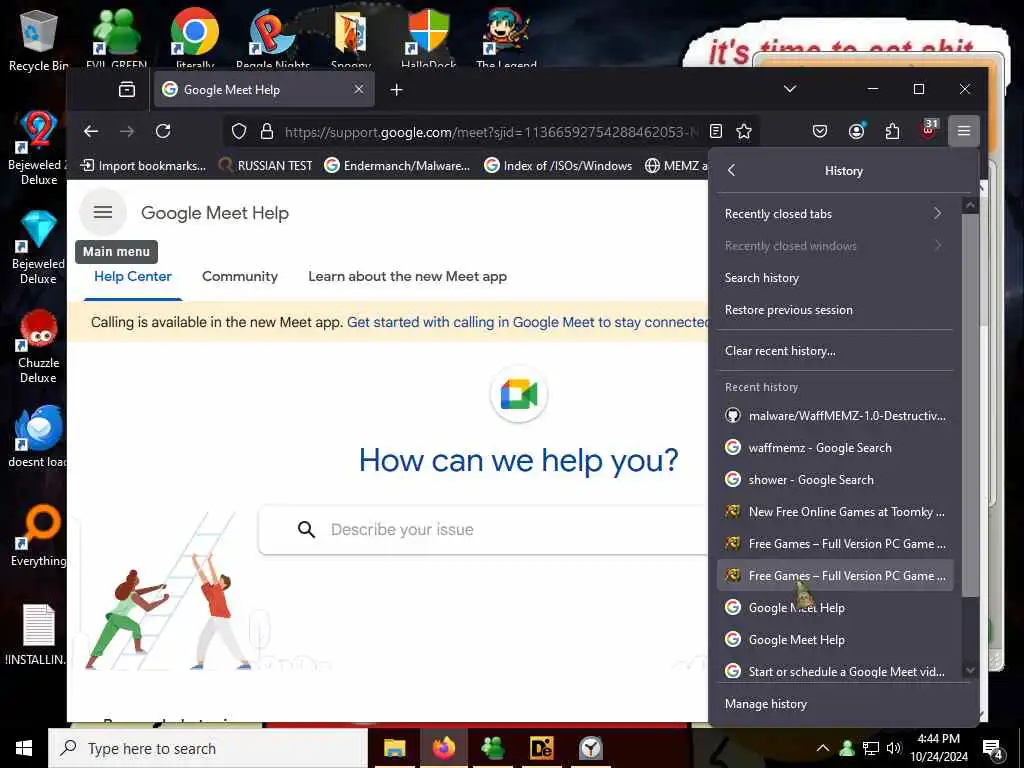The width and height of the screenshot is (1024, 768).
Task: Open waffmemz - Google Search history entry
Action: coord(835,447)
